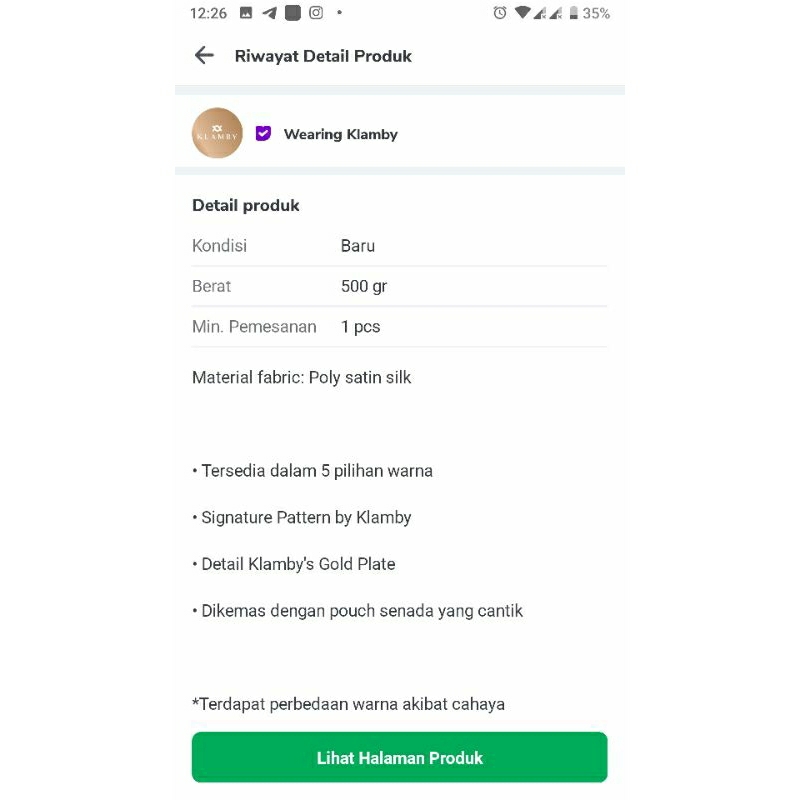Tap the 12:26 clock in status bar
Image resolution: width=800 pixels, height=800 pixels.
pyautogui.click(x=208, y=13)
